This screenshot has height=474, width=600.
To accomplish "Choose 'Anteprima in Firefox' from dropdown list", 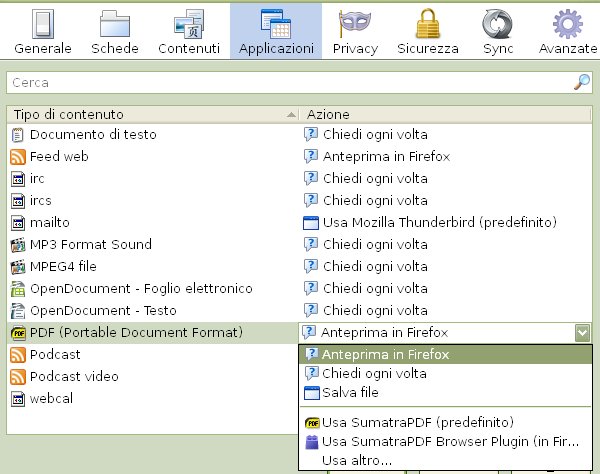I will coord(445,354).
